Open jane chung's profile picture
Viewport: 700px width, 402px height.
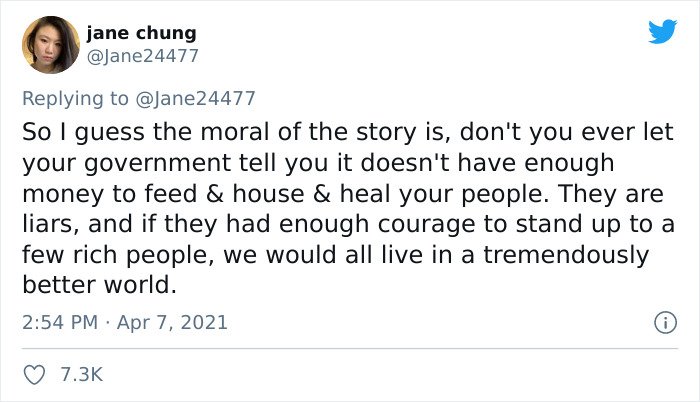[51, 45]
